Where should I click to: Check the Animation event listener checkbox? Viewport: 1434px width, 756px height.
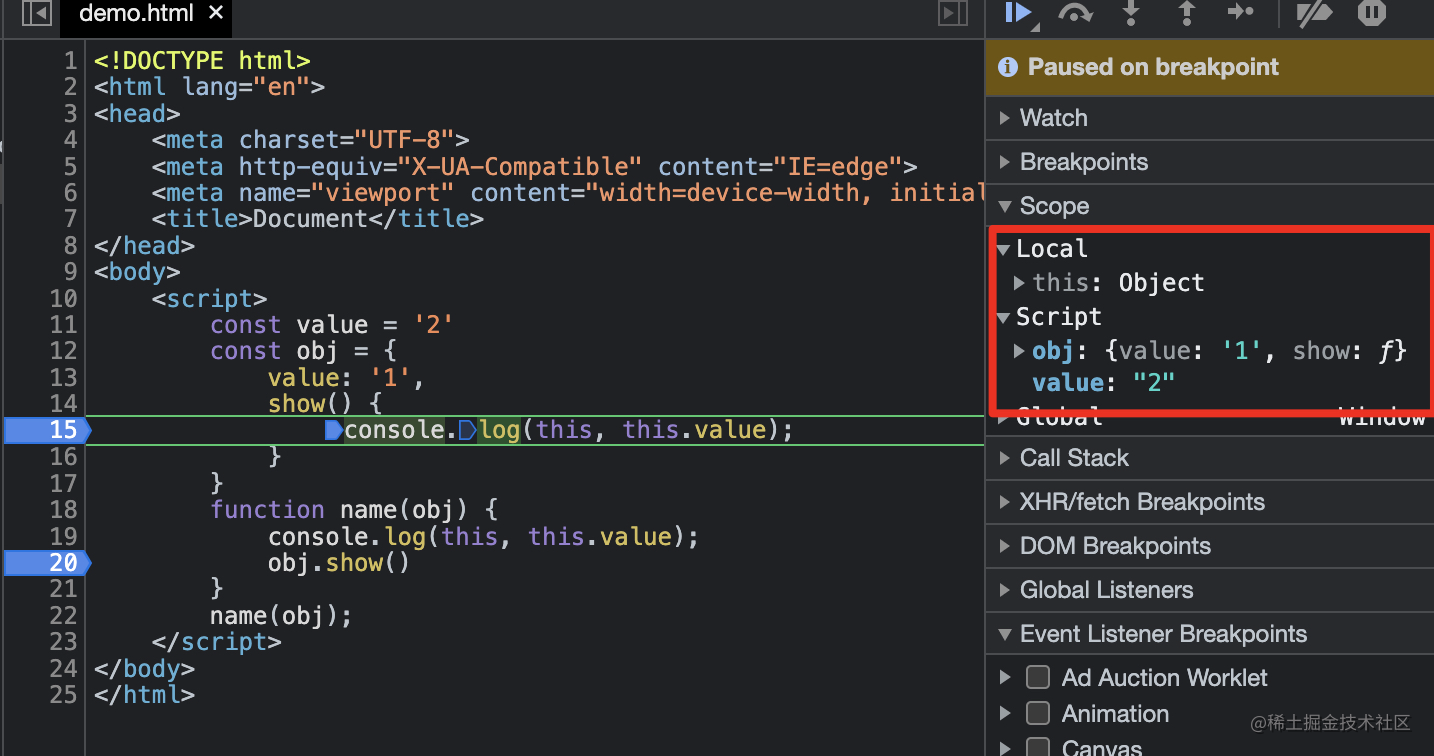coord(1039,713)
